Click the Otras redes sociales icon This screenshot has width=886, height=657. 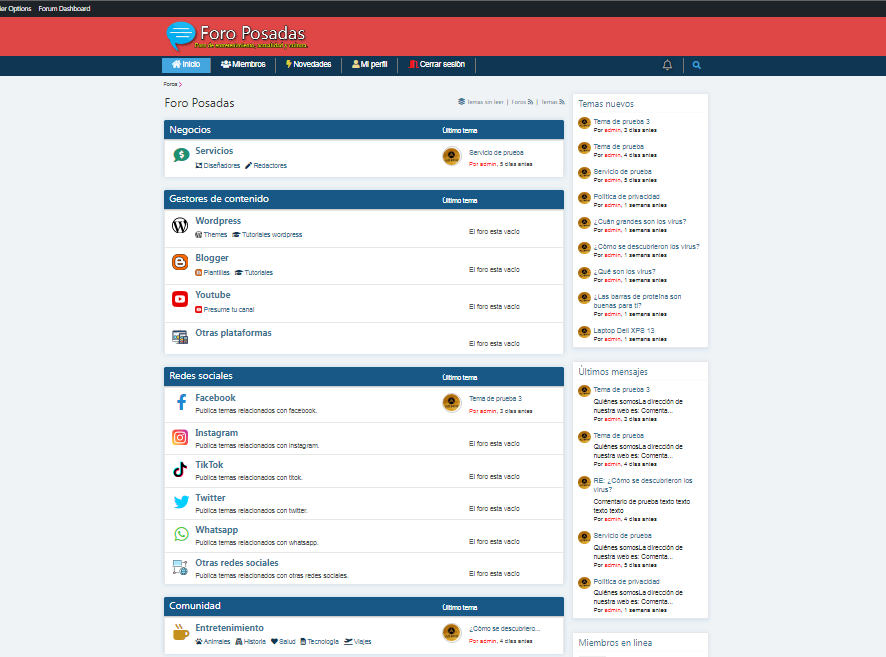180,567
